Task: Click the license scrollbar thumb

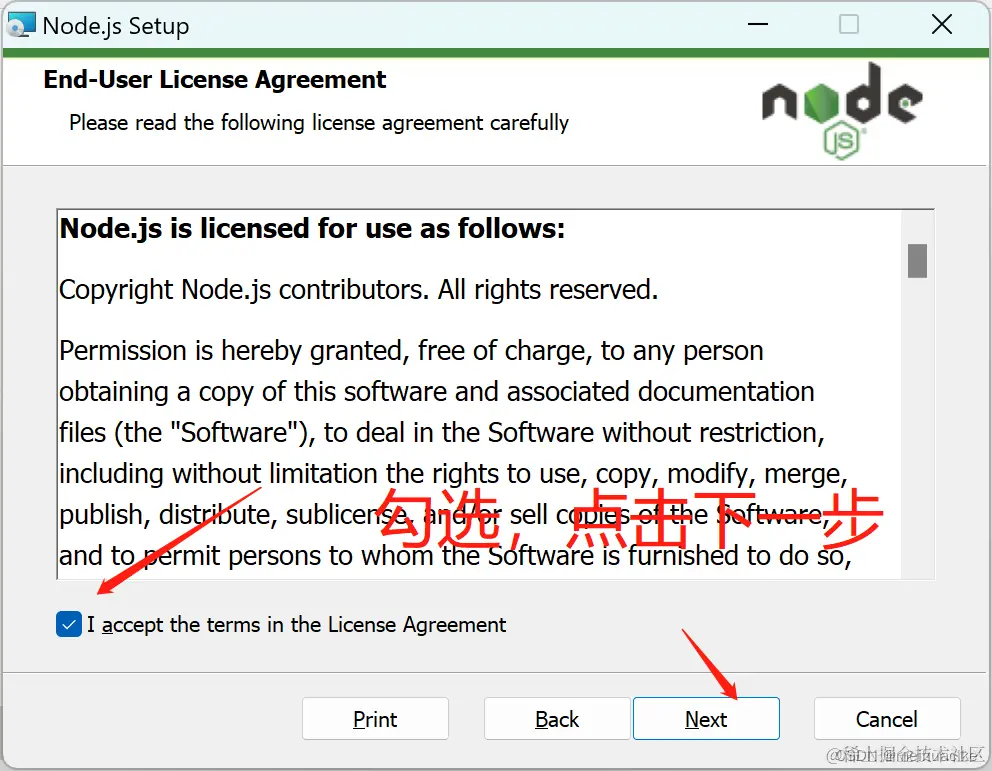Action: point(917,261)
